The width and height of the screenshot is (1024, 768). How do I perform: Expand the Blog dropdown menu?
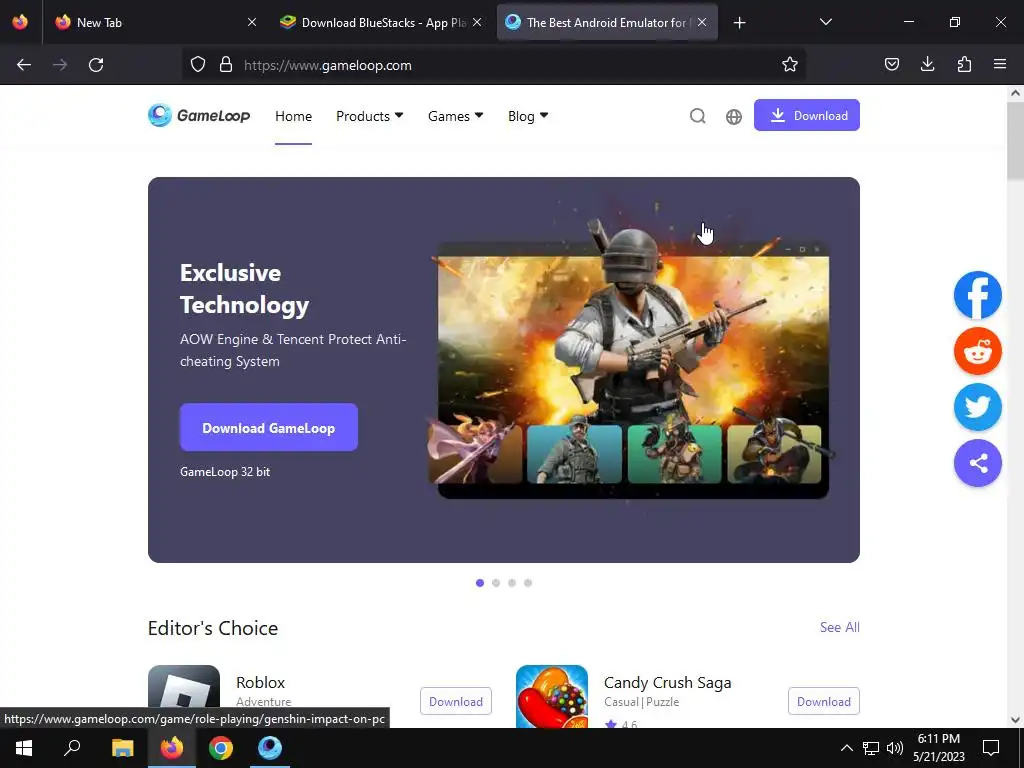coord(528,116)
